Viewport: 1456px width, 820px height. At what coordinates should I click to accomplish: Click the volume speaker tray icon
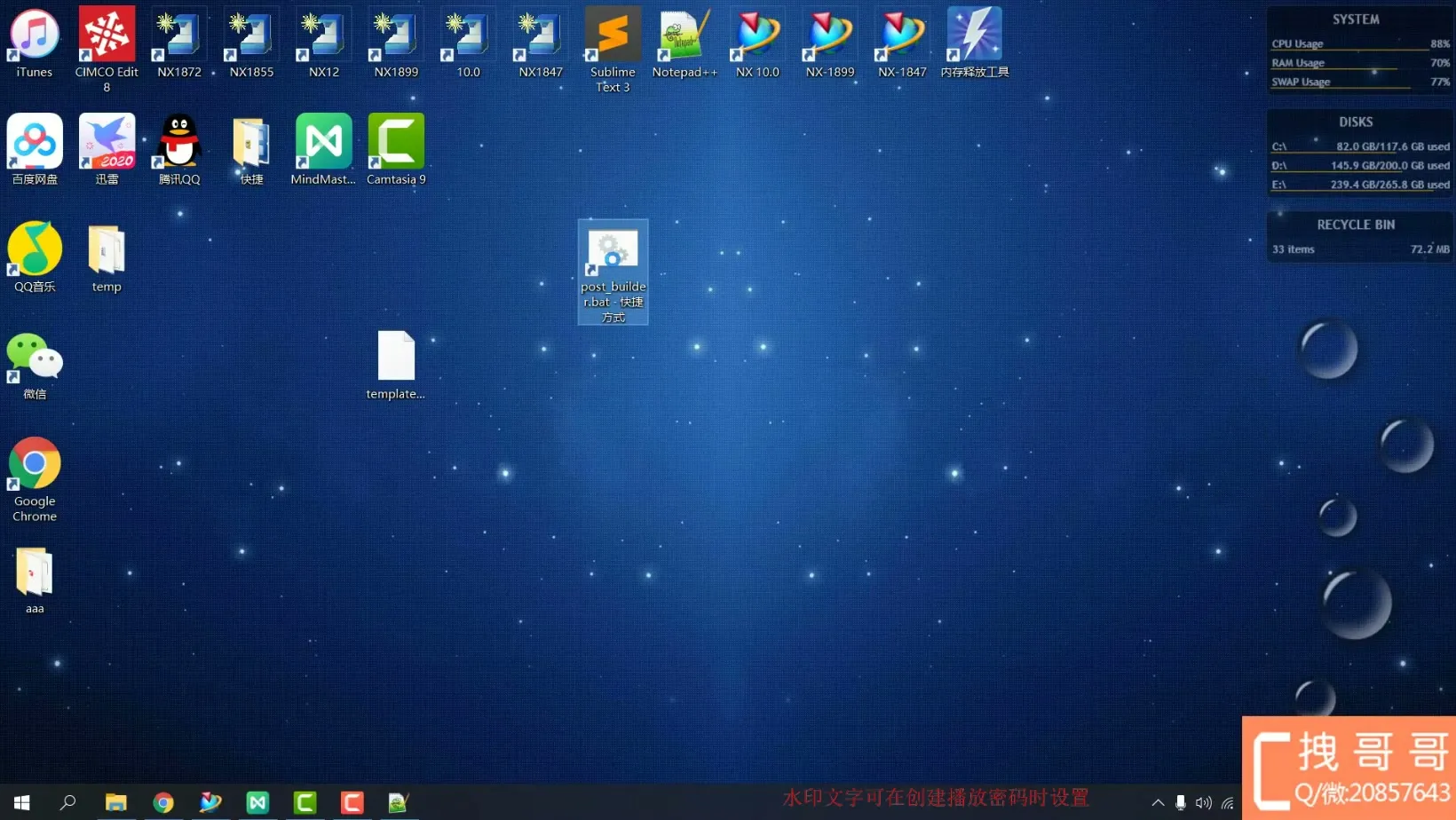(x=1203, y=802)
